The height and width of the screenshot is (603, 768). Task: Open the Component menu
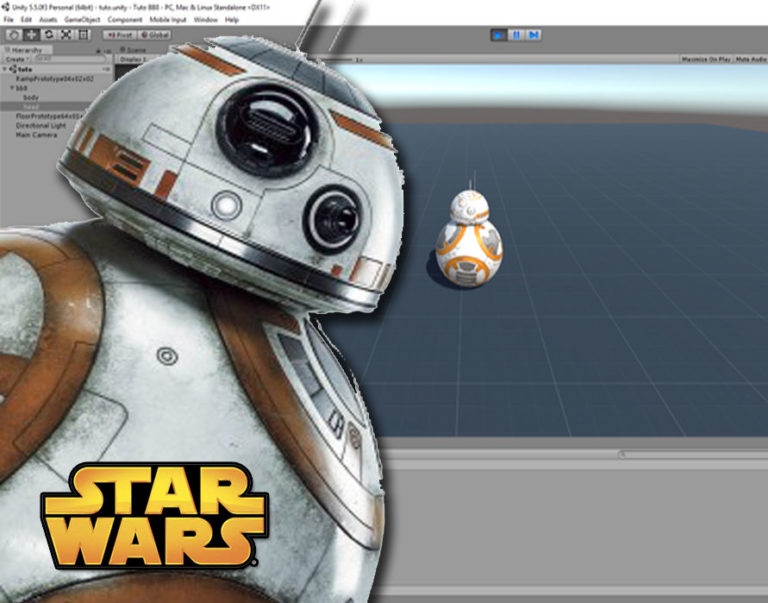coord(125,20)
